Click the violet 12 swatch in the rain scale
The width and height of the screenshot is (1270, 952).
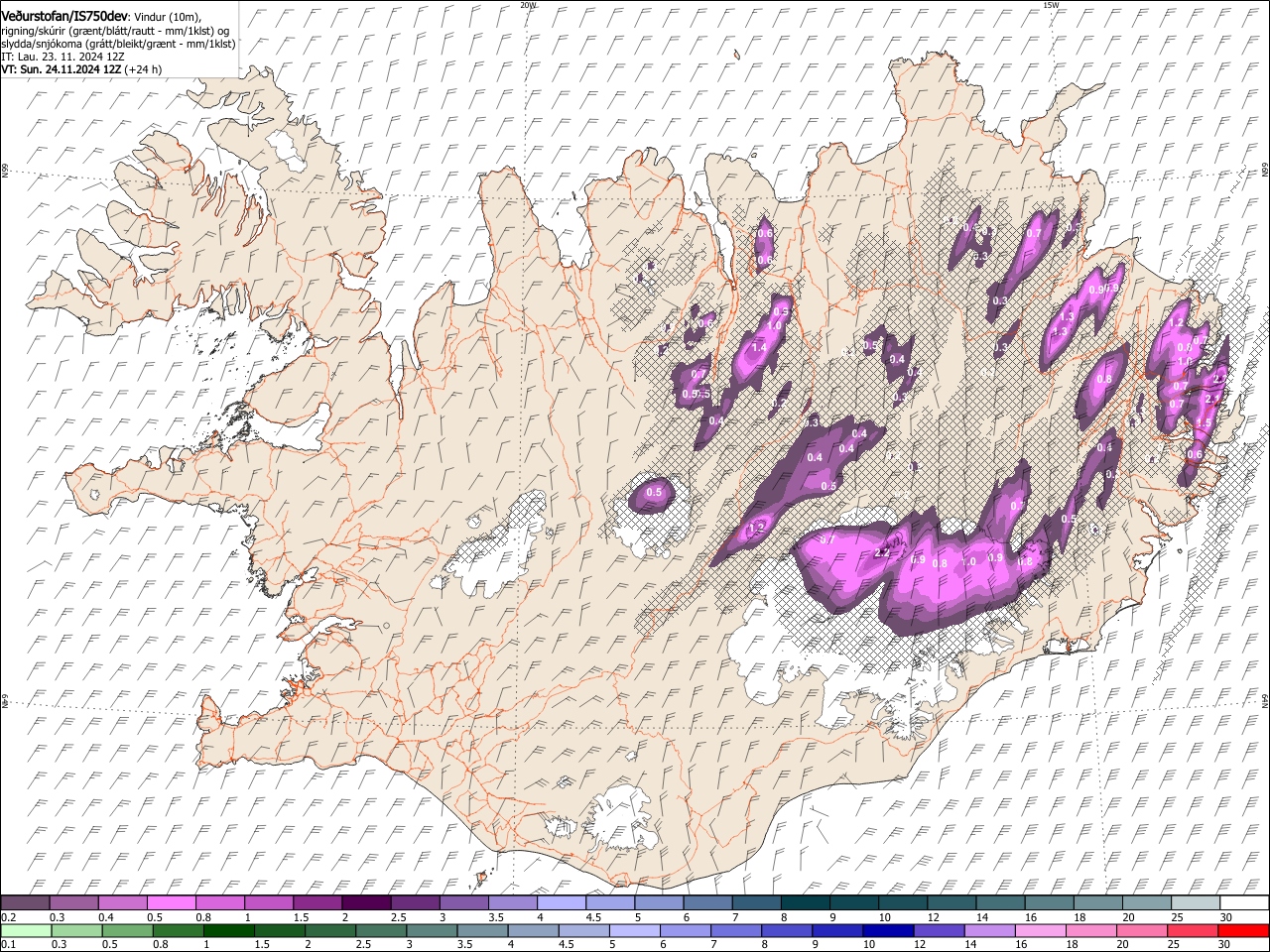[x=939, y=930]
